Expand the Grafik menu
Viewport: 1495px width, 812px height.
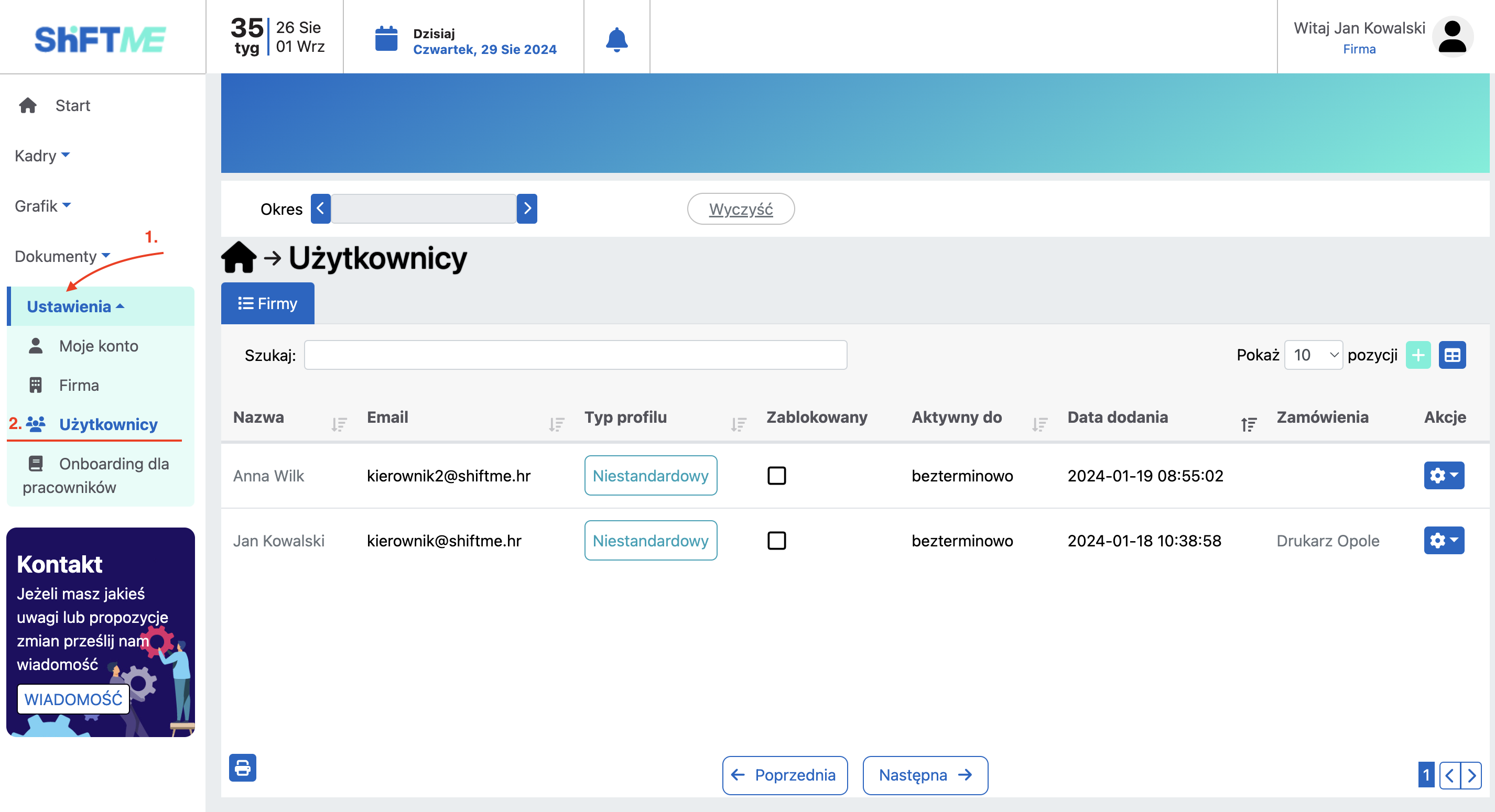click(42, 206)
